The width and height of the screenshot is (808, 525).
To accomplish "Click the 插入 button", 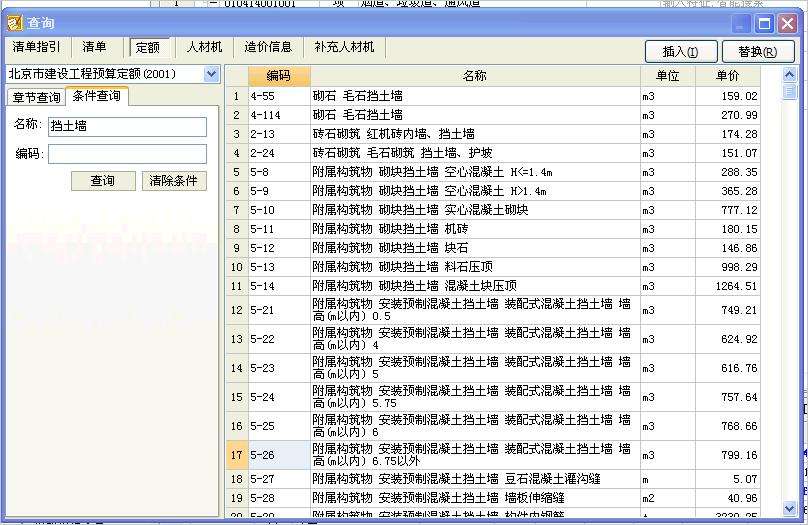I will [680, 52].
